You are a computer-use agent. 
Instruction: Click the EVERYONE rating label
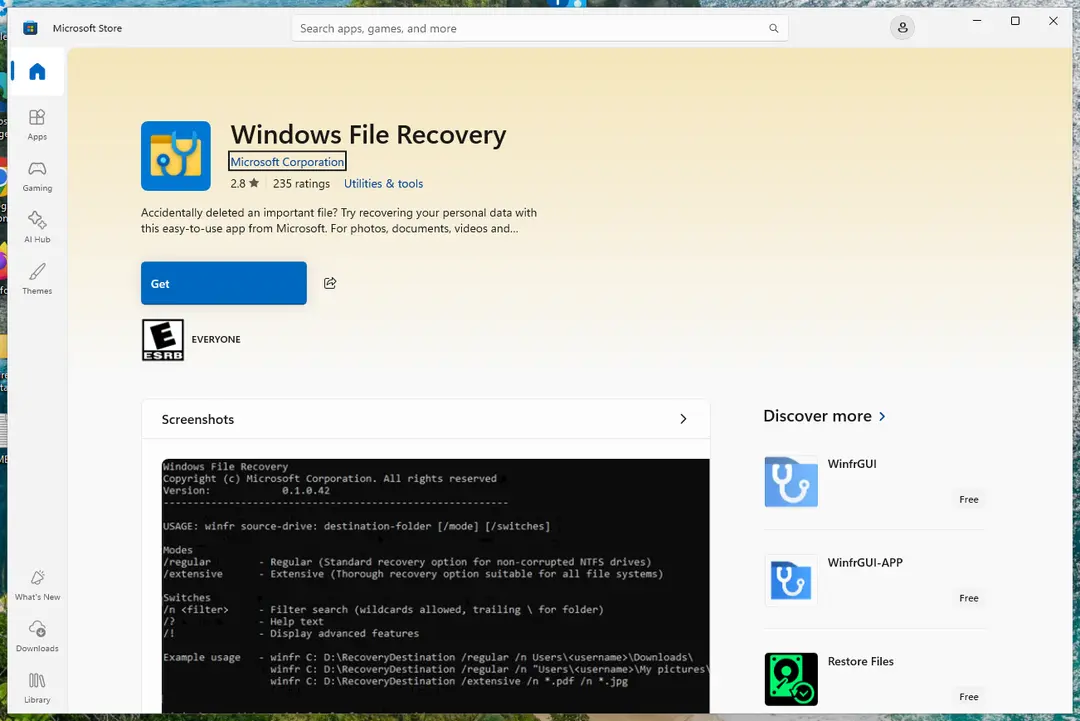(216, 339)
